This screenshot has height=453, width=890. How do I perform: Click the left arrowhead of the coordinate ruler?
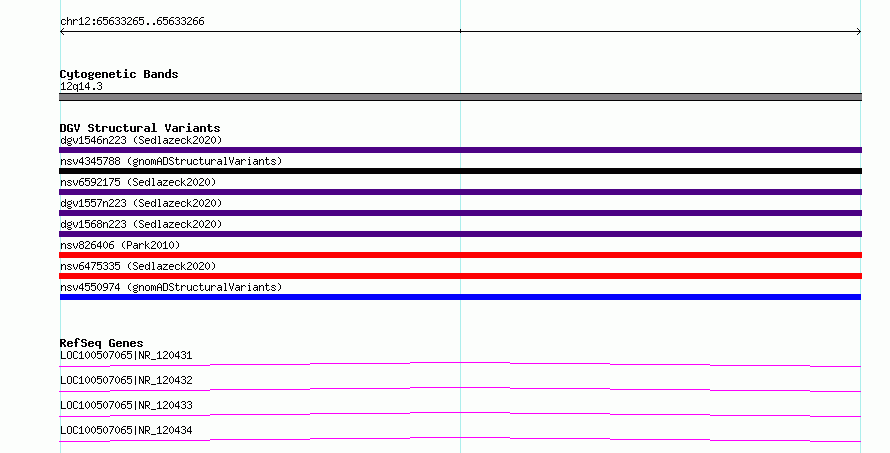click(x=62, y=32)
